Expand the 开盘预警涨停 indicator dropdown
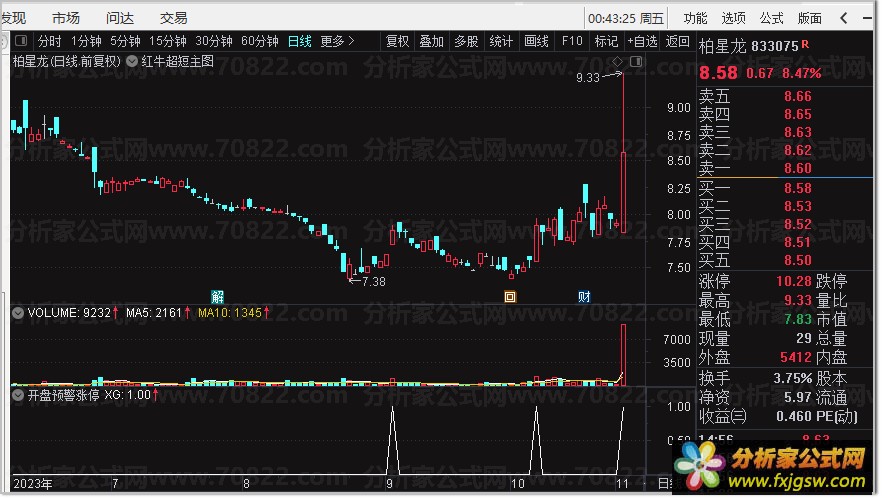 18,396
